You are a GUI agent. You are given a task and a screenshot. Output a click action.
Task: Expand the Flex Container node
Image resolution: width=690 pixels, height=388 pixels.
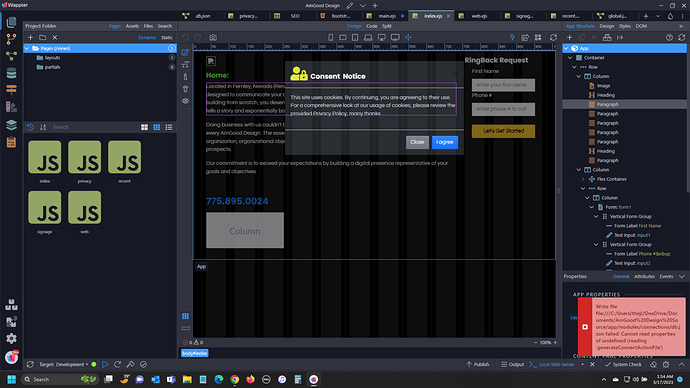point(583,179)
